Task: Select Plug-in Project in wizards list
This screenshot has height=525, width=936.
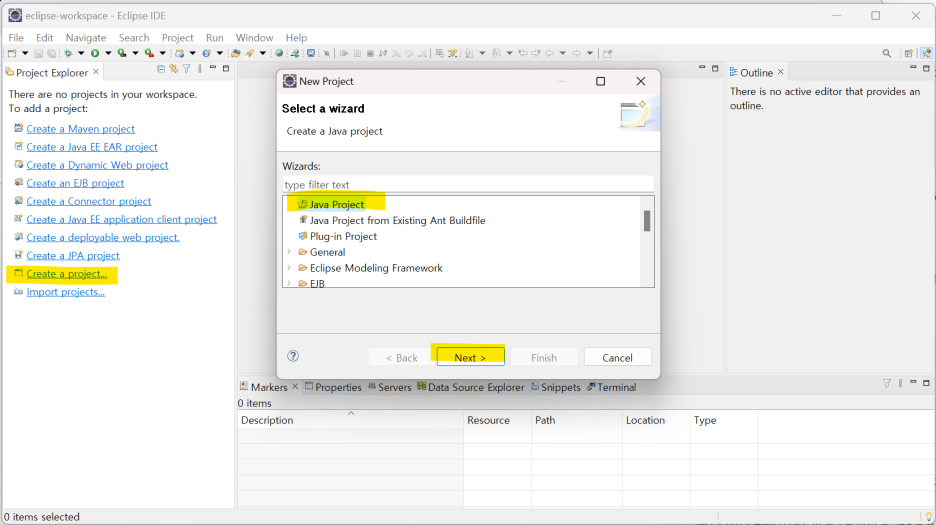Action: pyautogui.click(x=343, y=236)
